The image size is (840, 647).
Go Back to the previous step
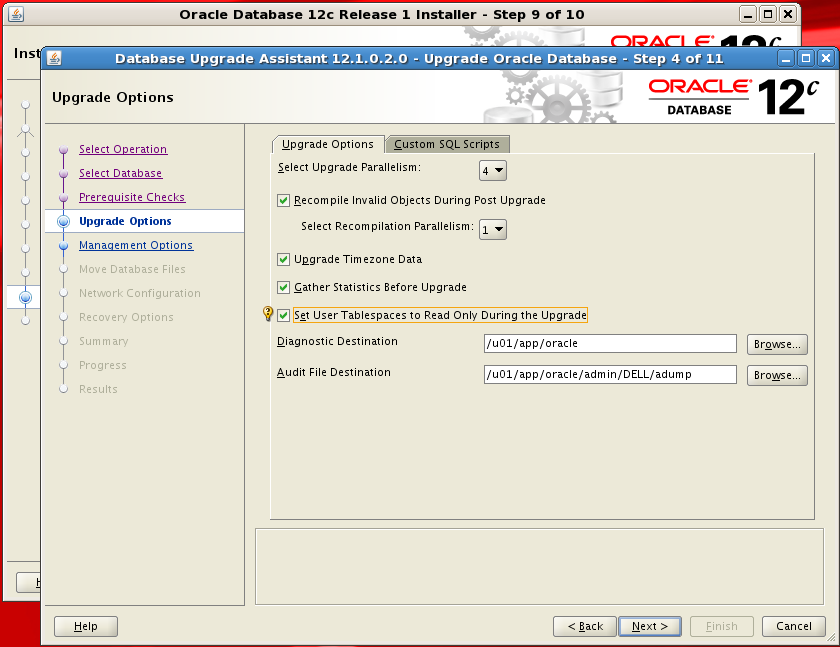585,626
